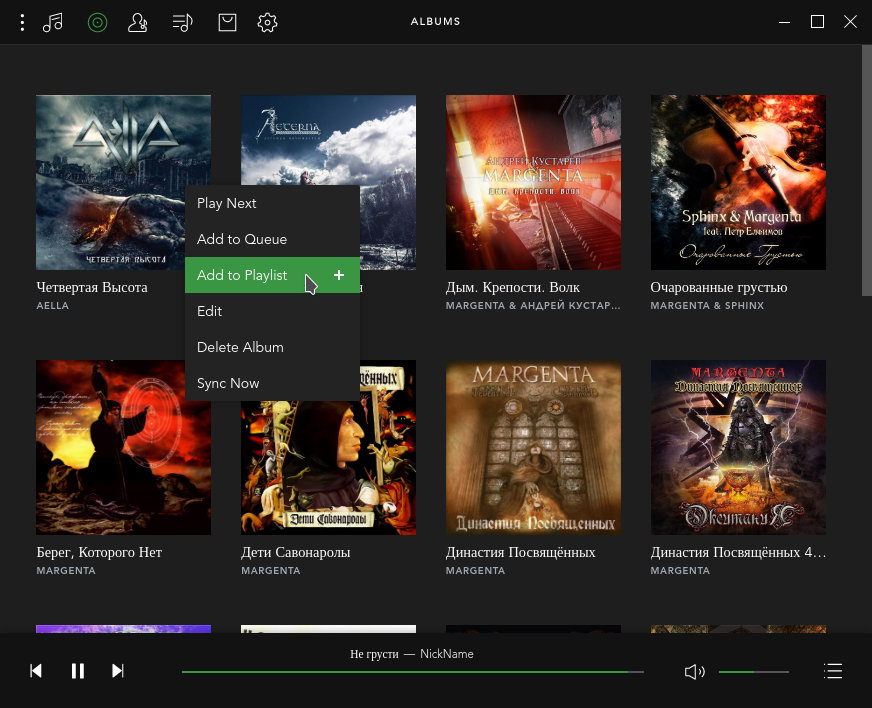Select the Albums disc icon
The width and height of the screenshot is (872, 708).
97,22
